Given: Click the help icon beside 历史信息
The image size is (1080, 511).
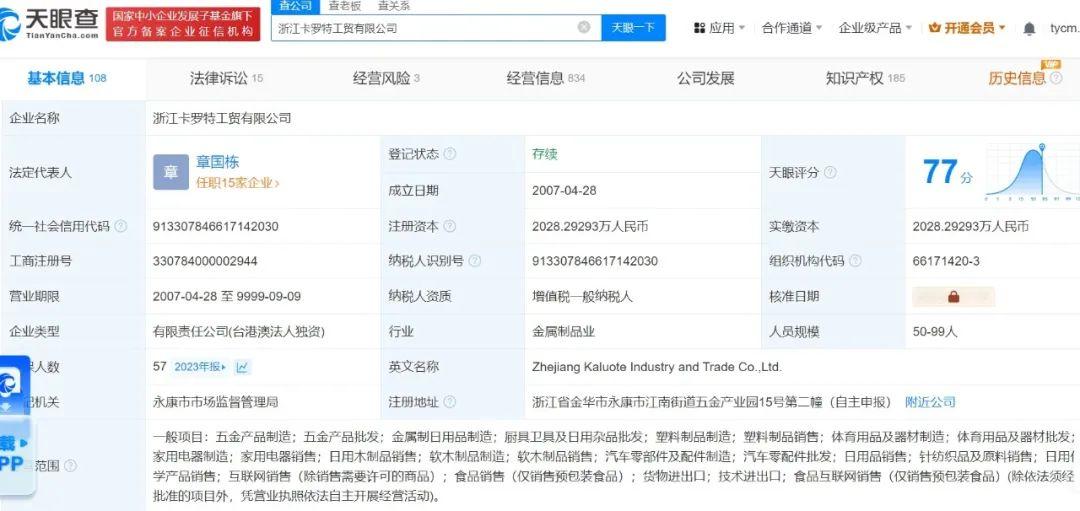Looking at the screenshot, I should click(x=1057, y=79).
